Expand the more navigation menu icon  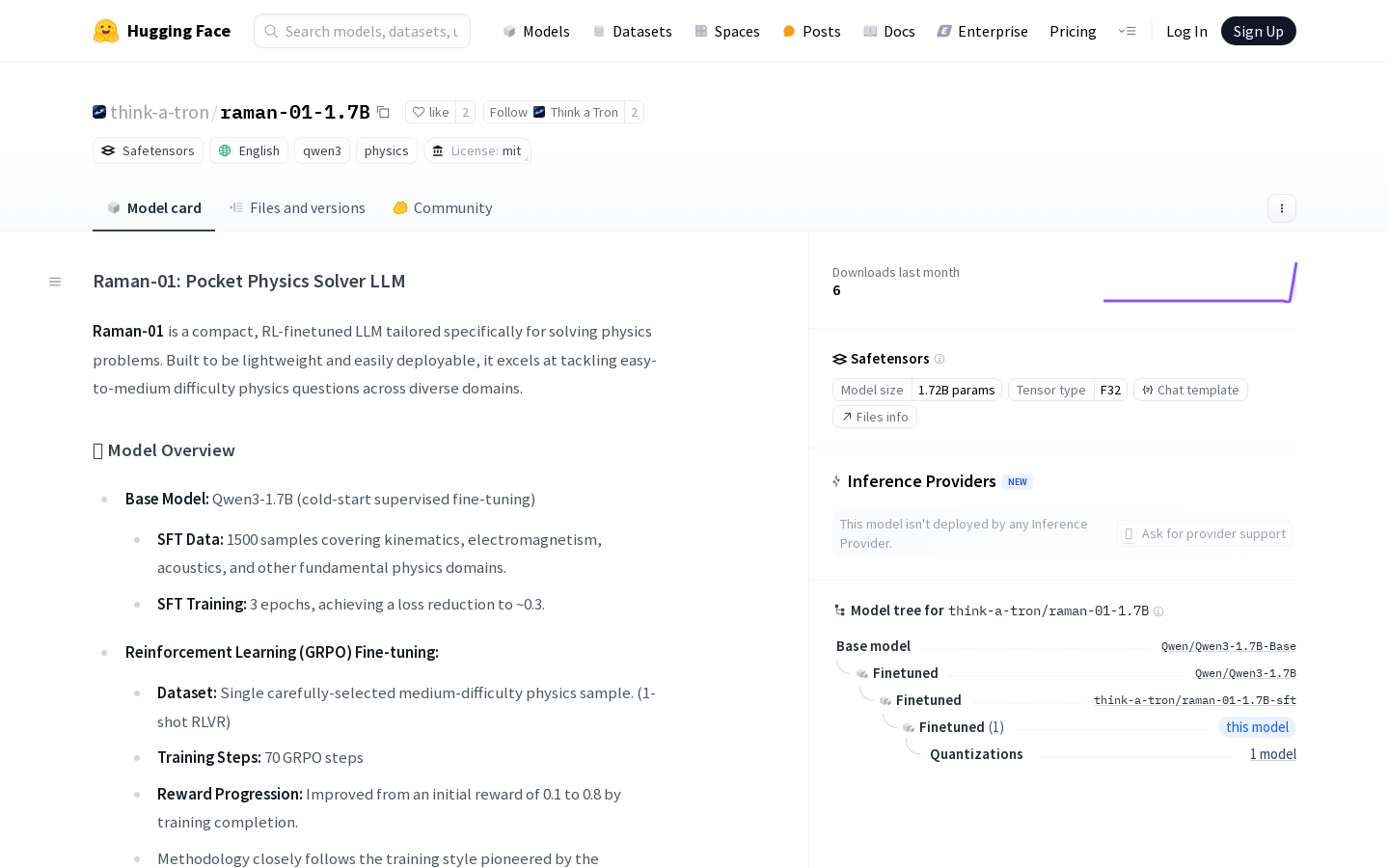pyautogui.click(x=1127, y=31)
